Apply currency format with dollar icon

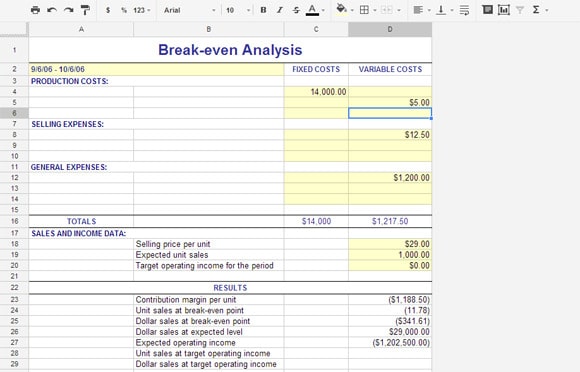108,10
